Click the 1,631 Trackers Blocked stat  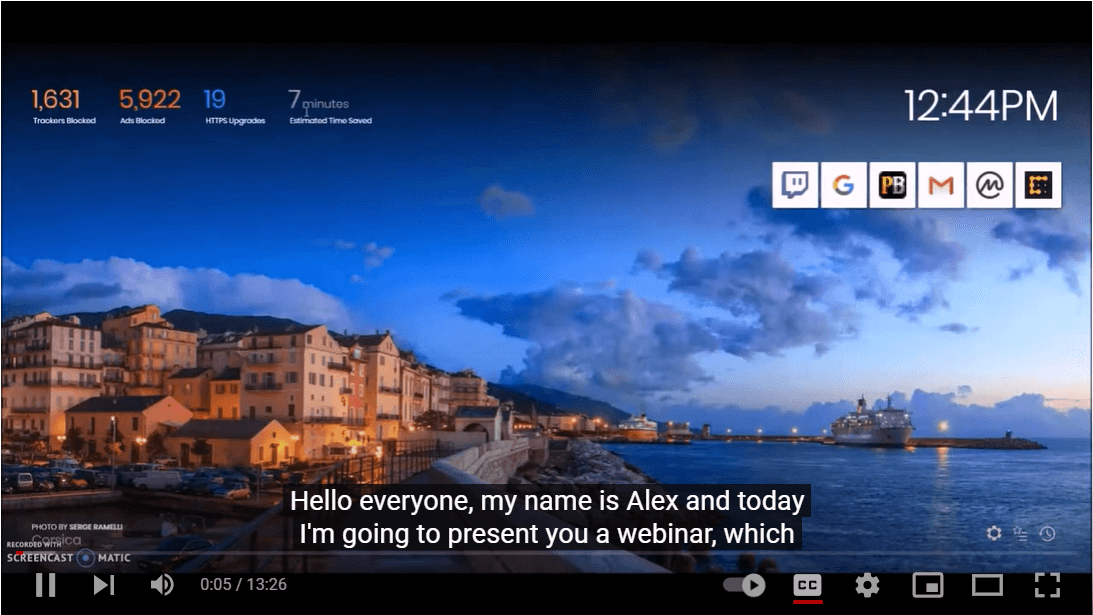tap(63, 106)
